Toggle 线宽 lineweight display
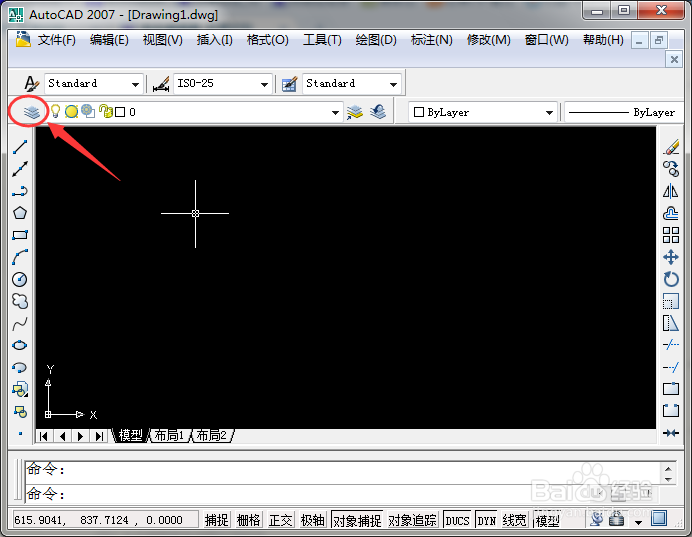692x537 pixels. pyautogui.click(x=514, y=520)
